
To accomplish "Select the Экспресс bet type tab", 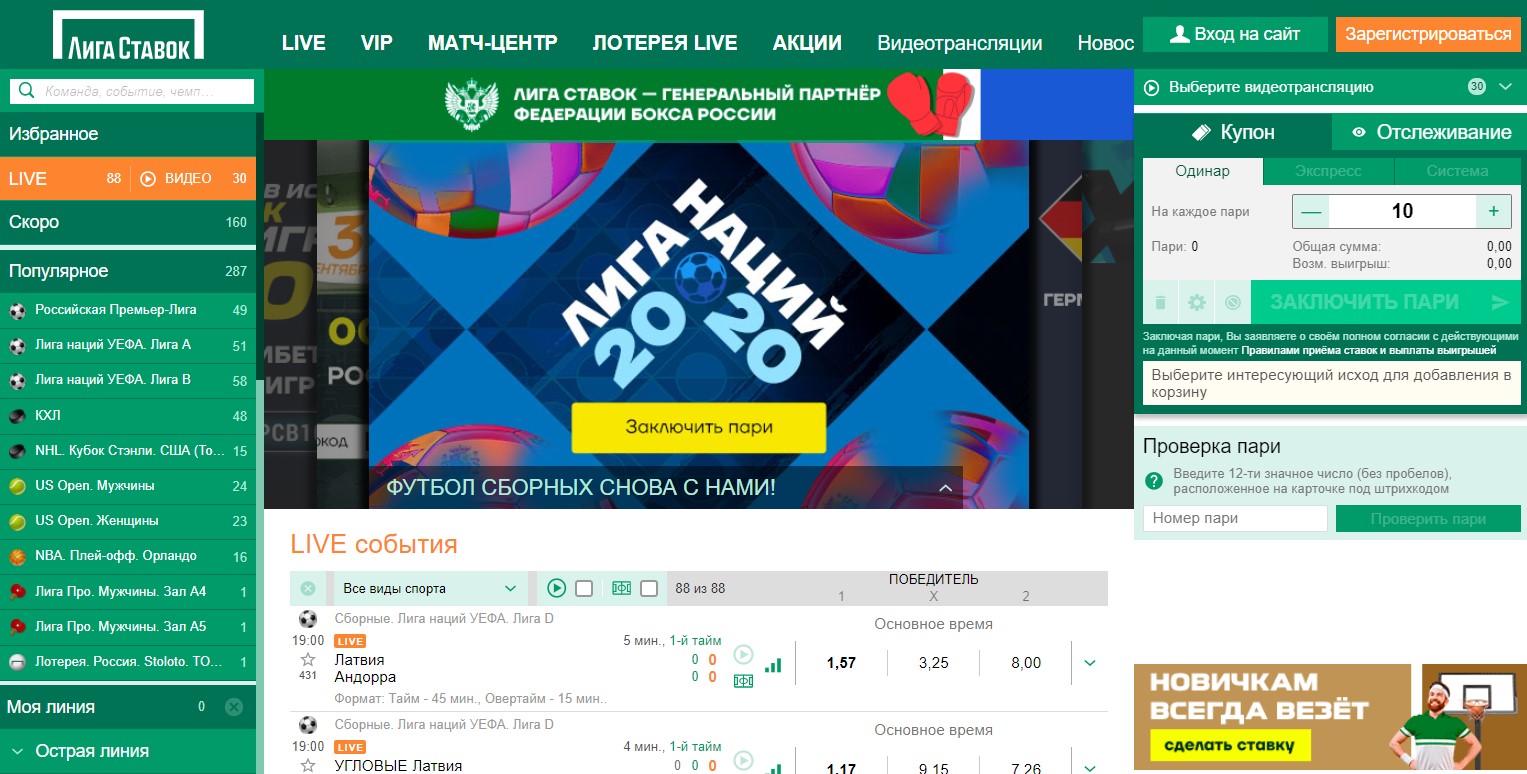I will [1328, 171].
